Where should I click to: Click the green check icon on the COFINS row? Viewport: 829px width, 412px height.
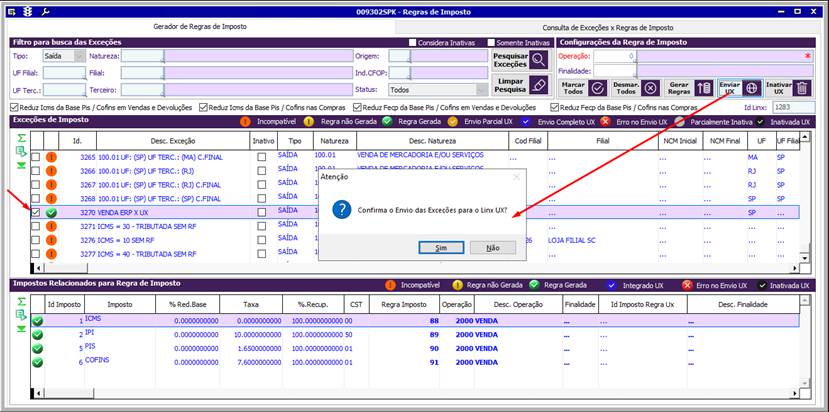[x=38, y=363]
